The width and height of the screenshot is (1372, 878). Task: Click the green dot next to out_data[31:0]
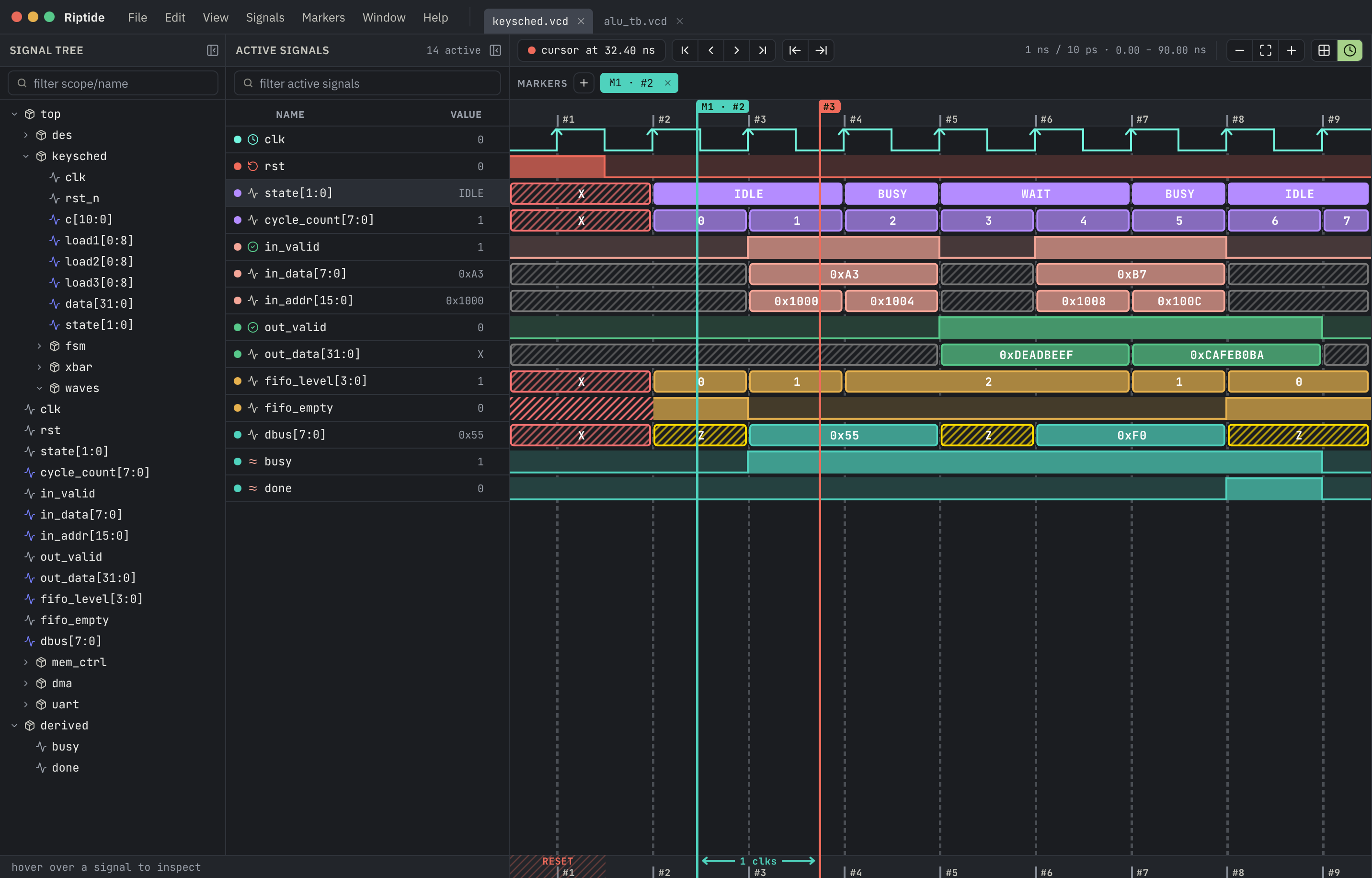click(x=238, y=354)
